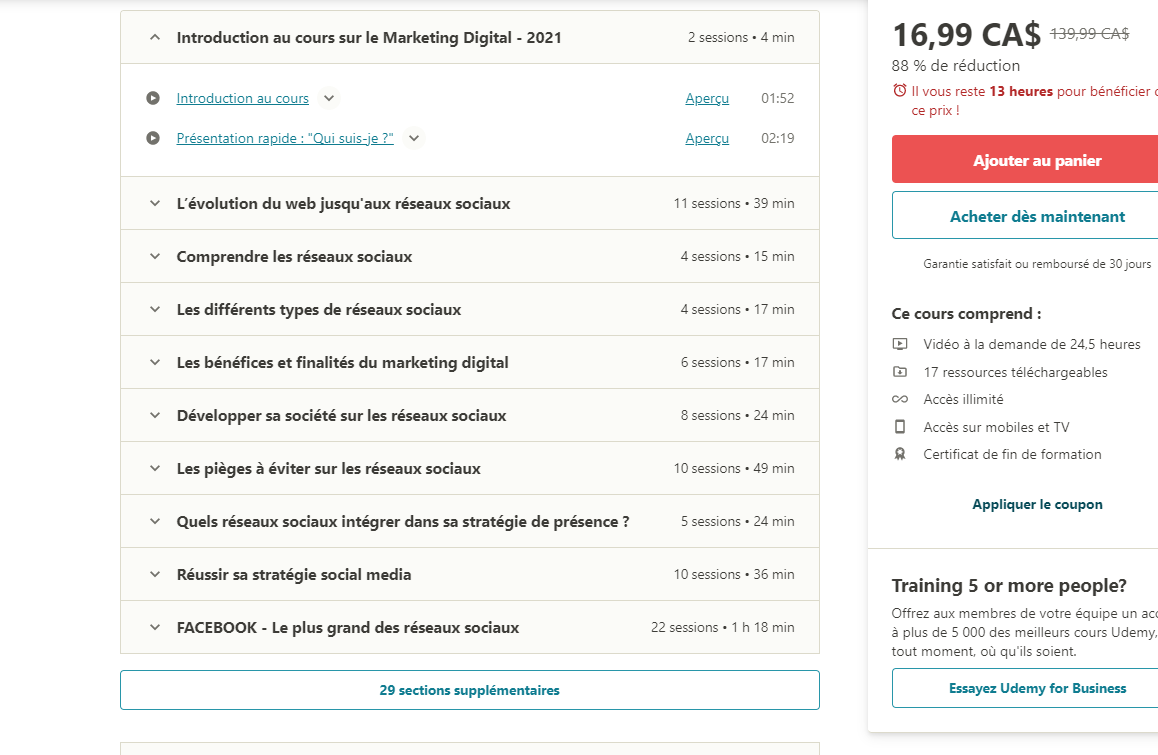Preview Introduction au cours via Aperçu
The image size is (1158, 755).
707,98
